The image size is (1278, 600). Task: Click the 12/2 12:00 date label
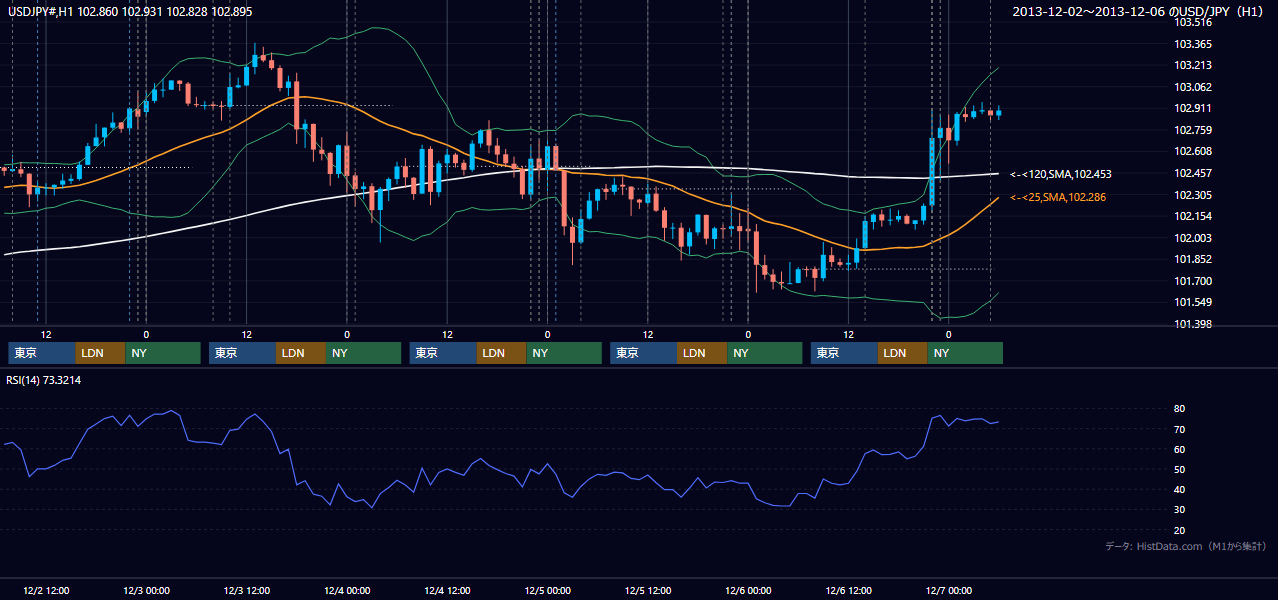pos(45,591)
